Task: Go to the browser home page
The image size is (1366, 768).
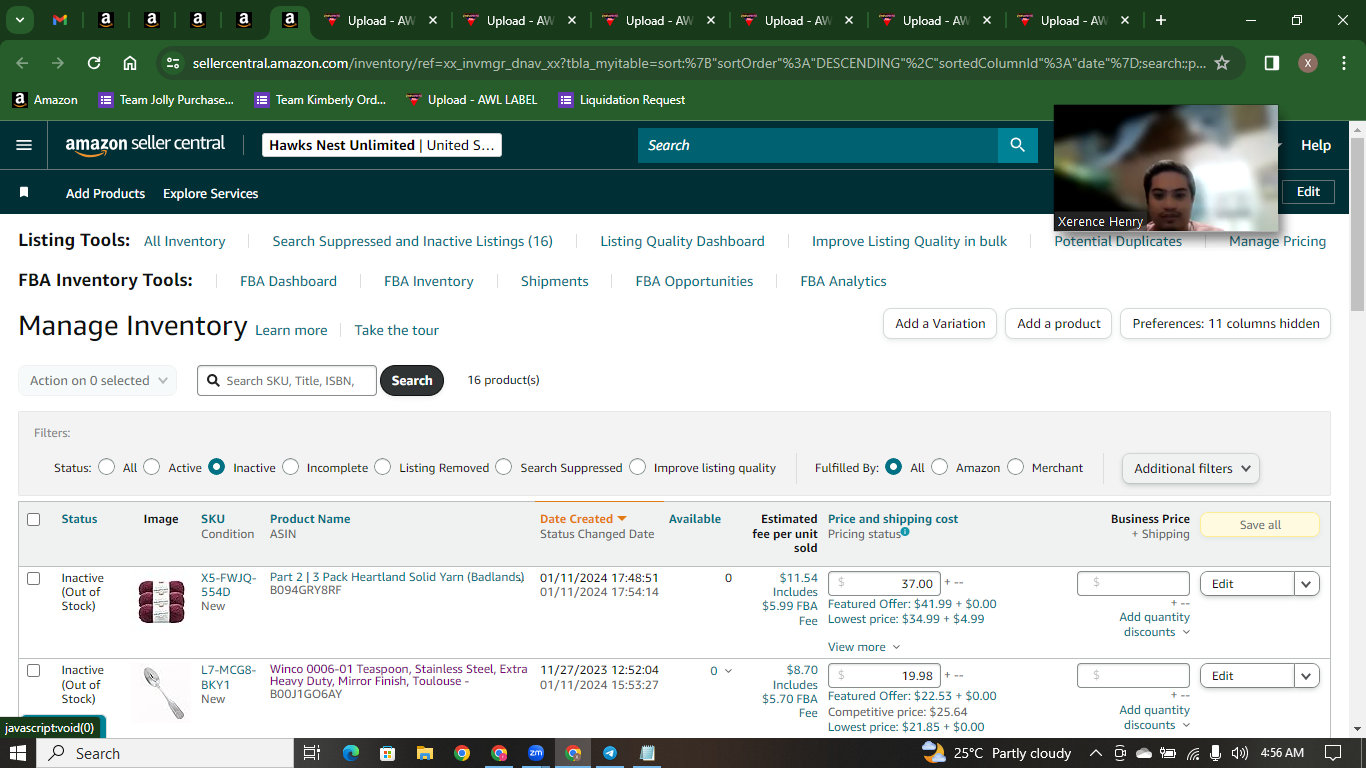Action: click(x=130, y=63)
